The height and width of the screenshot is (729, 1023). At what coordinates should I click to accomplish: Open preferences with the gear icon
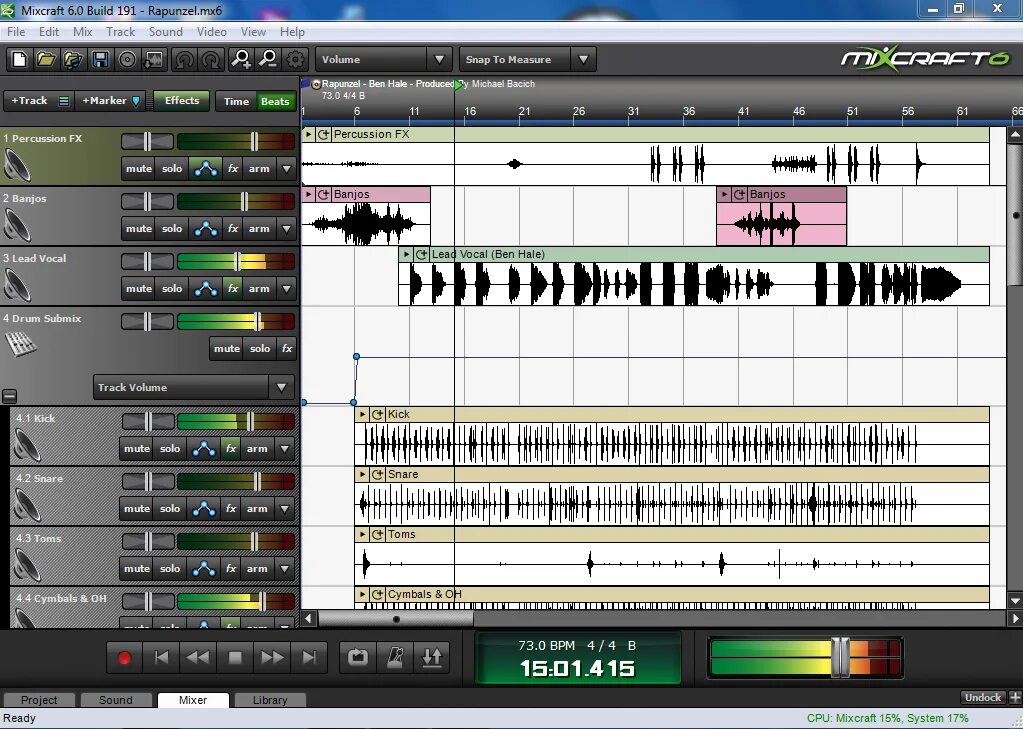[296, 59]
